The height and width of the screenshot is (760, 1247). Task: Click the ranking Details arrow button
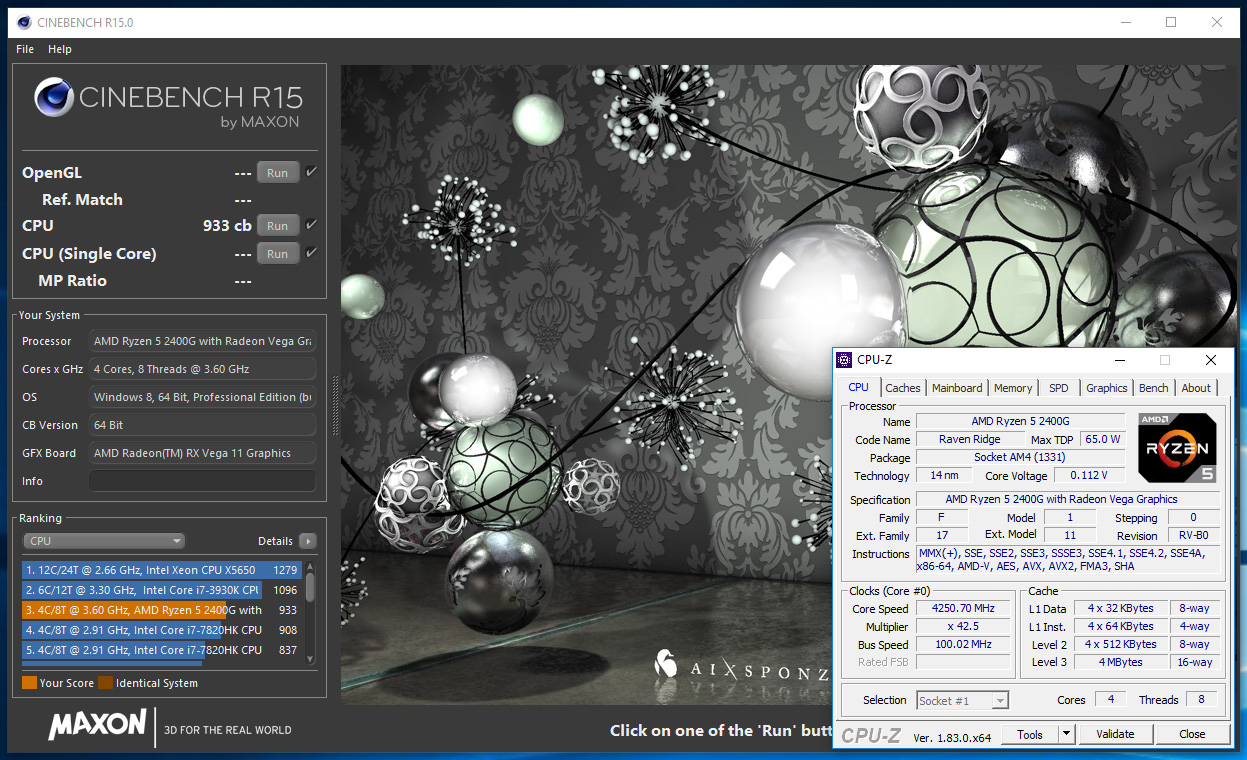tap(308, 541)
